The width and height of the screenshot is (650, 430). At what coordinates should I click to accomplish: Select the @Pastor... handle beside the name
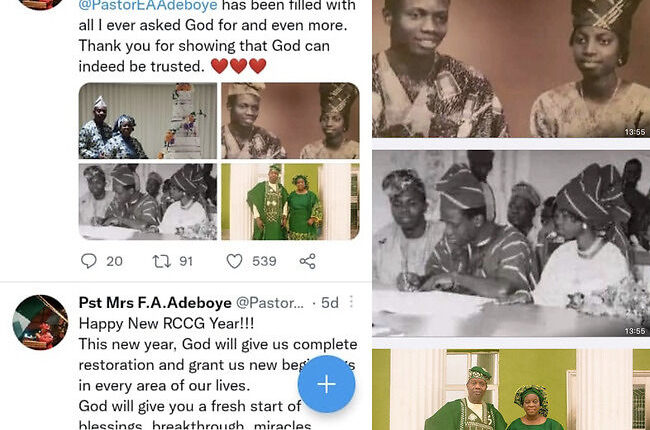270,303
